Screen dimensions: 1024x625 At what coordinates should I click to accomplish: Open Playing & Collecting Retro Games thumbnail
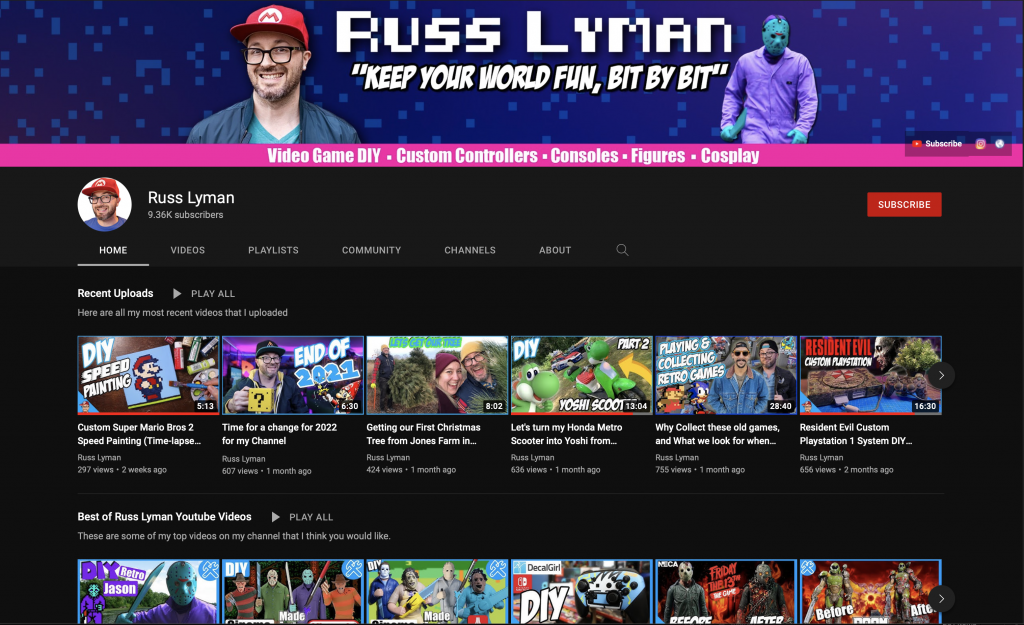coord(726,375)
